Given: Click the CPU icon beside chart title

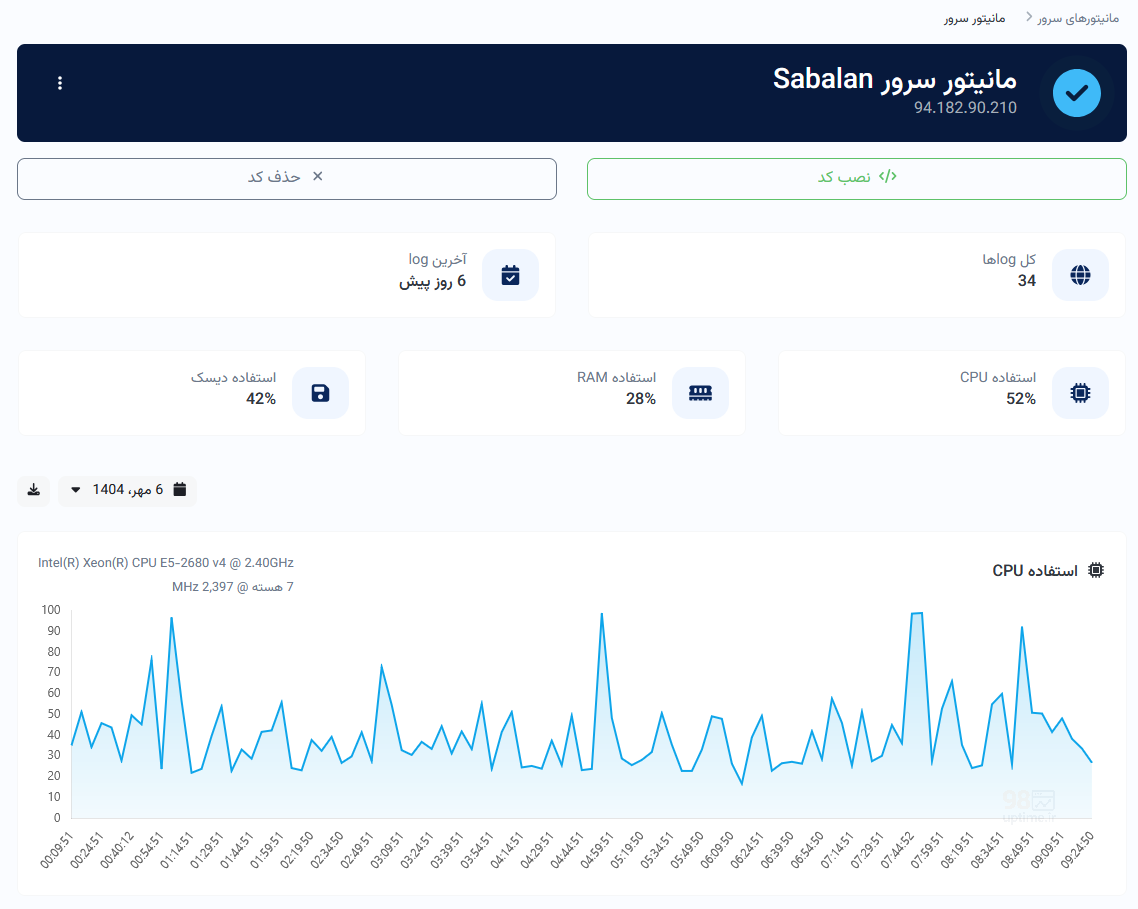Looking at the screenshot, I should pos(1096,570).
